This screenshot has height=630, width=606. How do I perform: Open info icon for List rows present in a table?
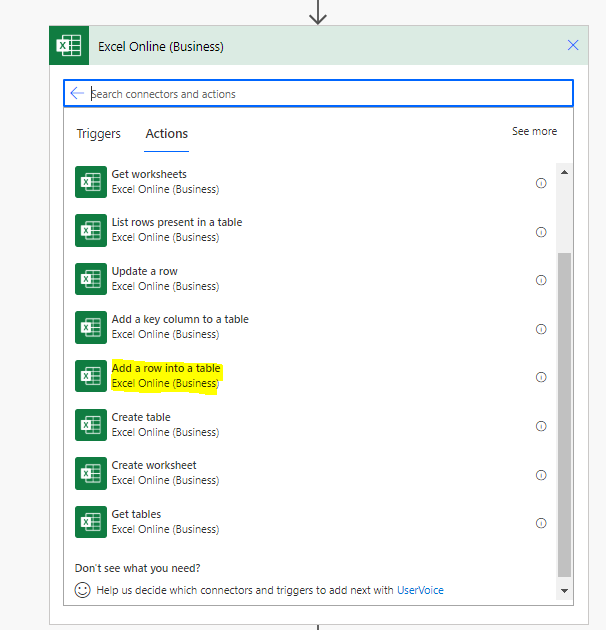click(541, 232)
